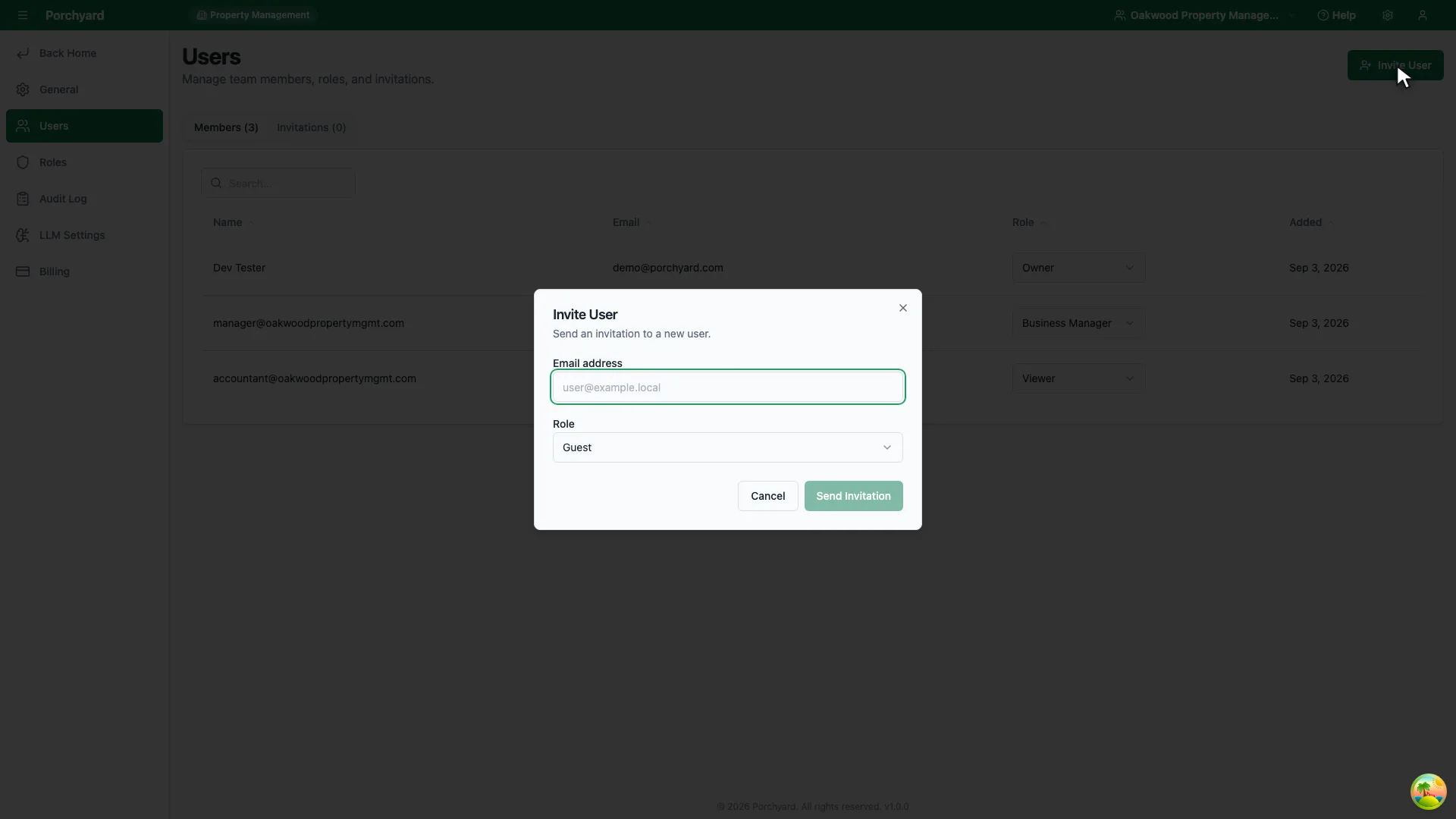
Task: Open Billing in the sidebar
Action: [x=84, y=271]
